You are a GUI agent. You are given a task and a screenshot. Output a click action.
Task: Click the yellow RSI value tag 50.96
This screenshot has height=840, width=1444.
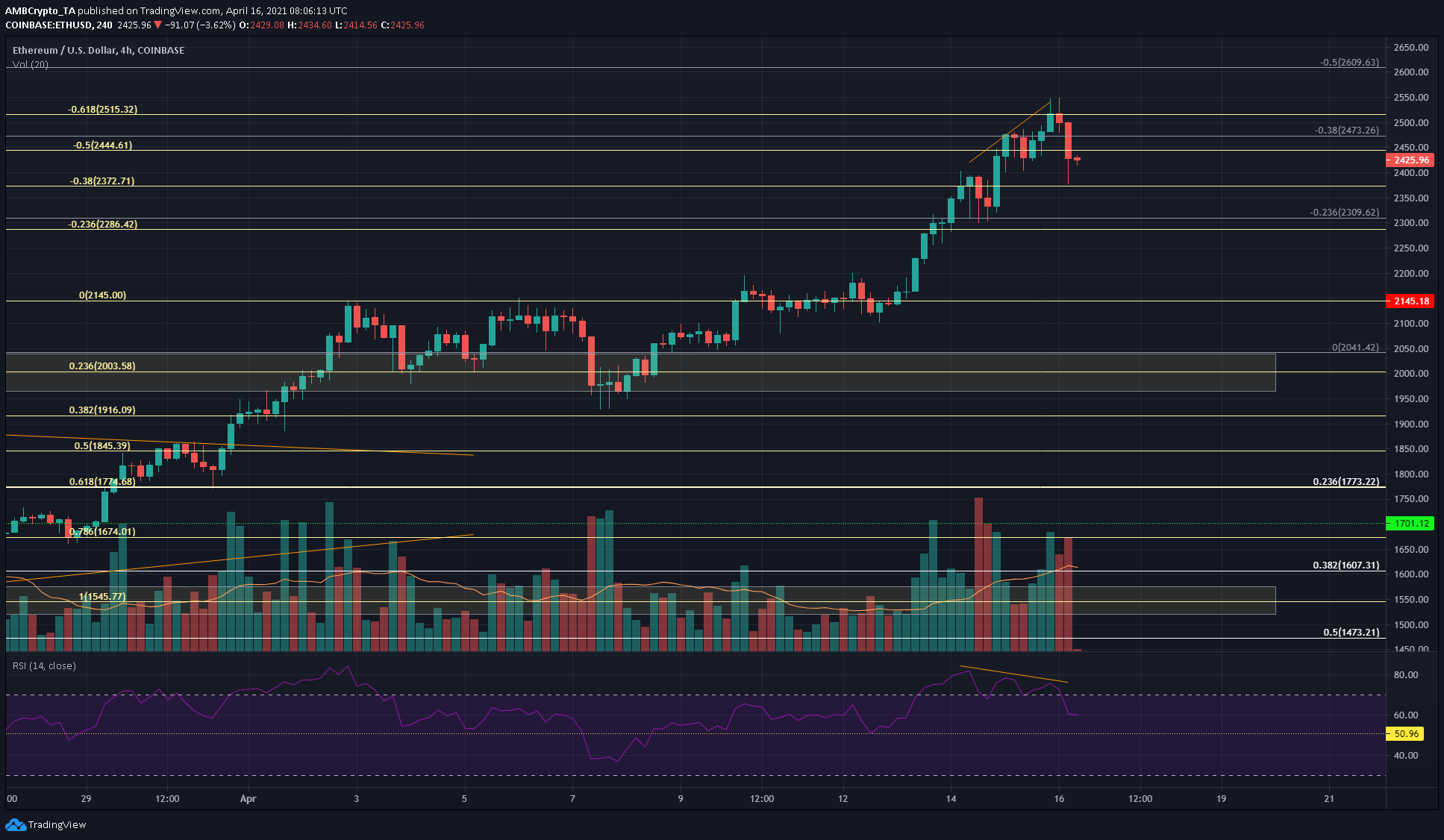[x=1405, y=734]
